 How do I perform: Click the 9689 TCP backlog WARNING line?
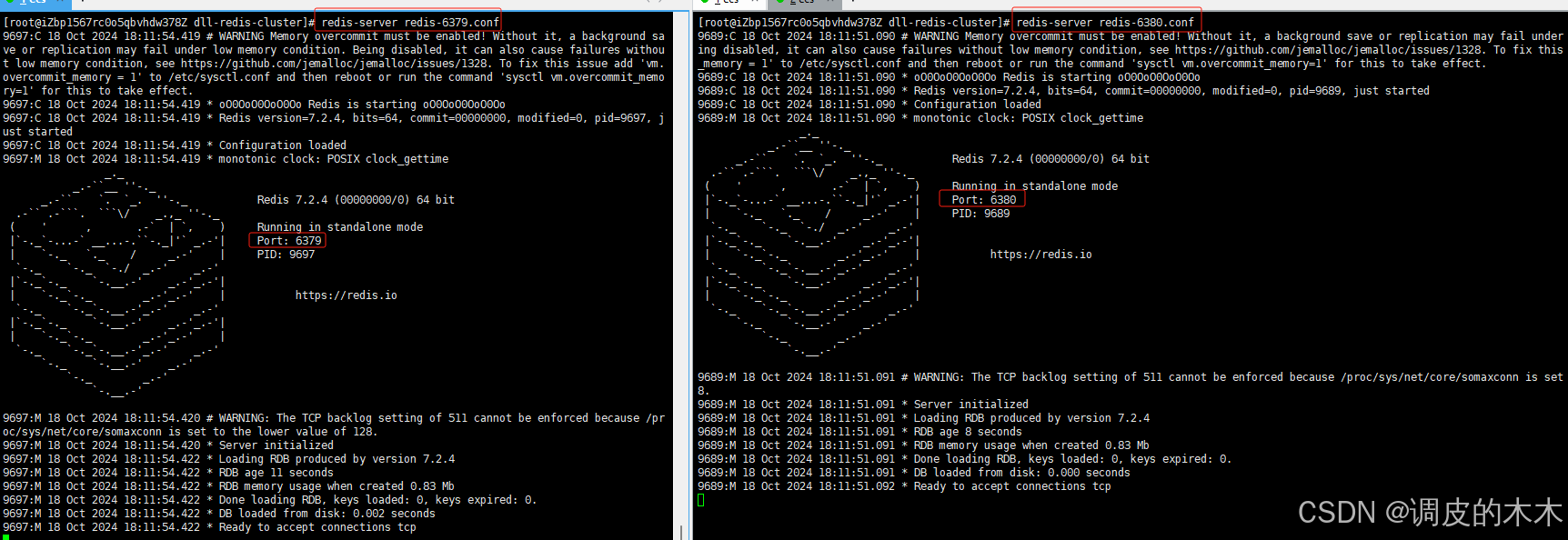click(x=1131, y=384)
